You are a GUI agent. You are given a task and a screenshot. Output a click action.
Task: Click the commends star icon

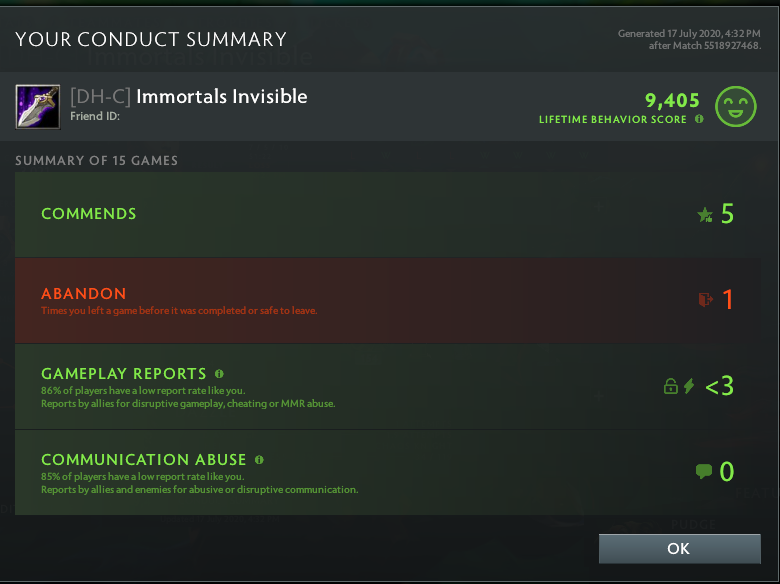coord(705,214)
